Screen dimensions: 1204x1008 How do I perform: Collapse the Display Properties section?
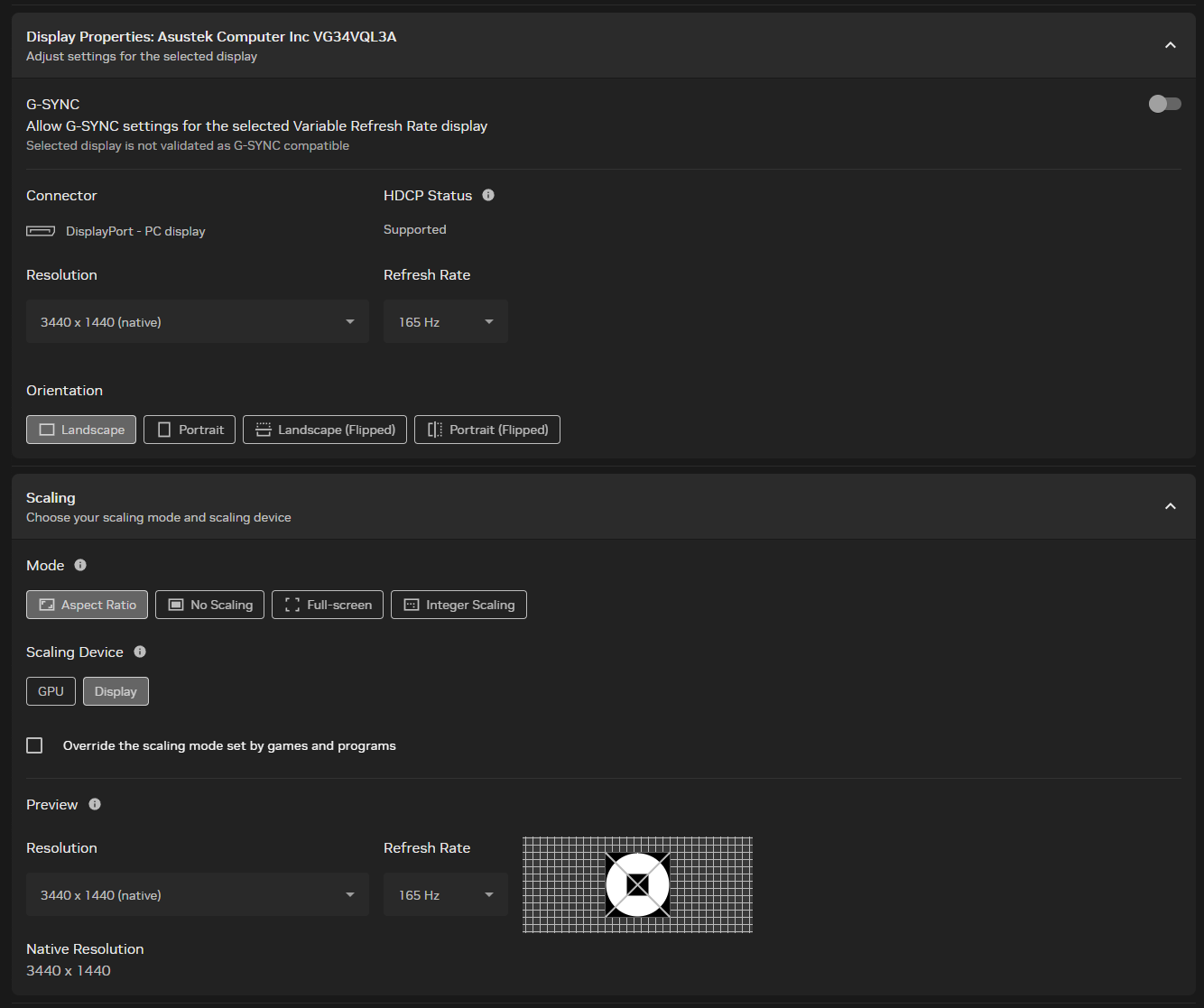coord(1171,45)
